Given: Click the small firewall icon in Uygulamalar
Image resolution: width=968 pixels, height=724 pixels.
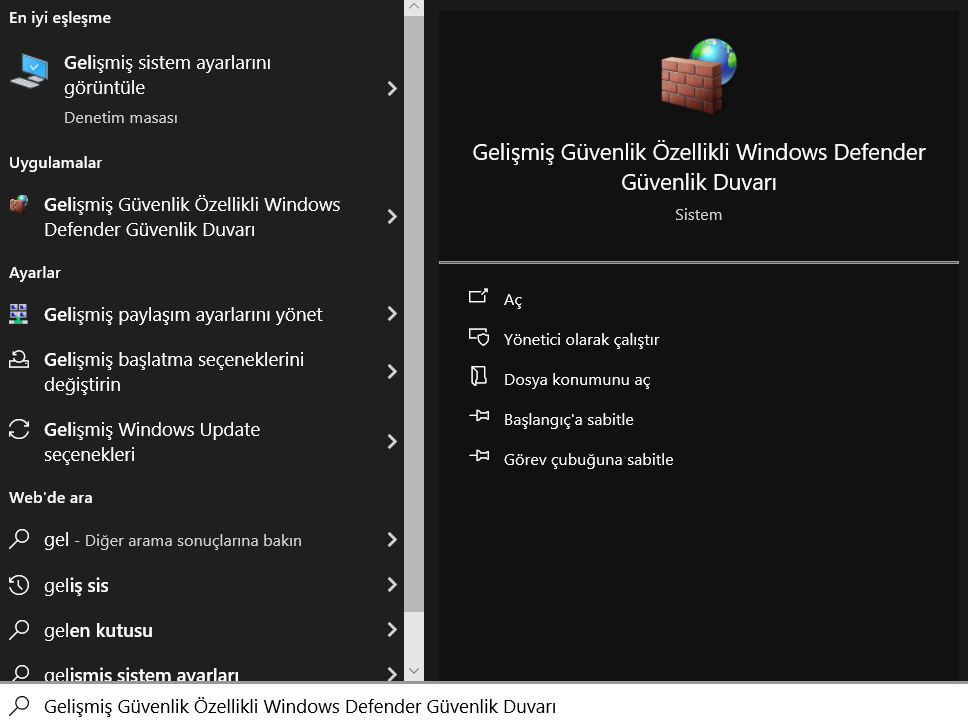Looking at the screenshot, I should (19, 205).
